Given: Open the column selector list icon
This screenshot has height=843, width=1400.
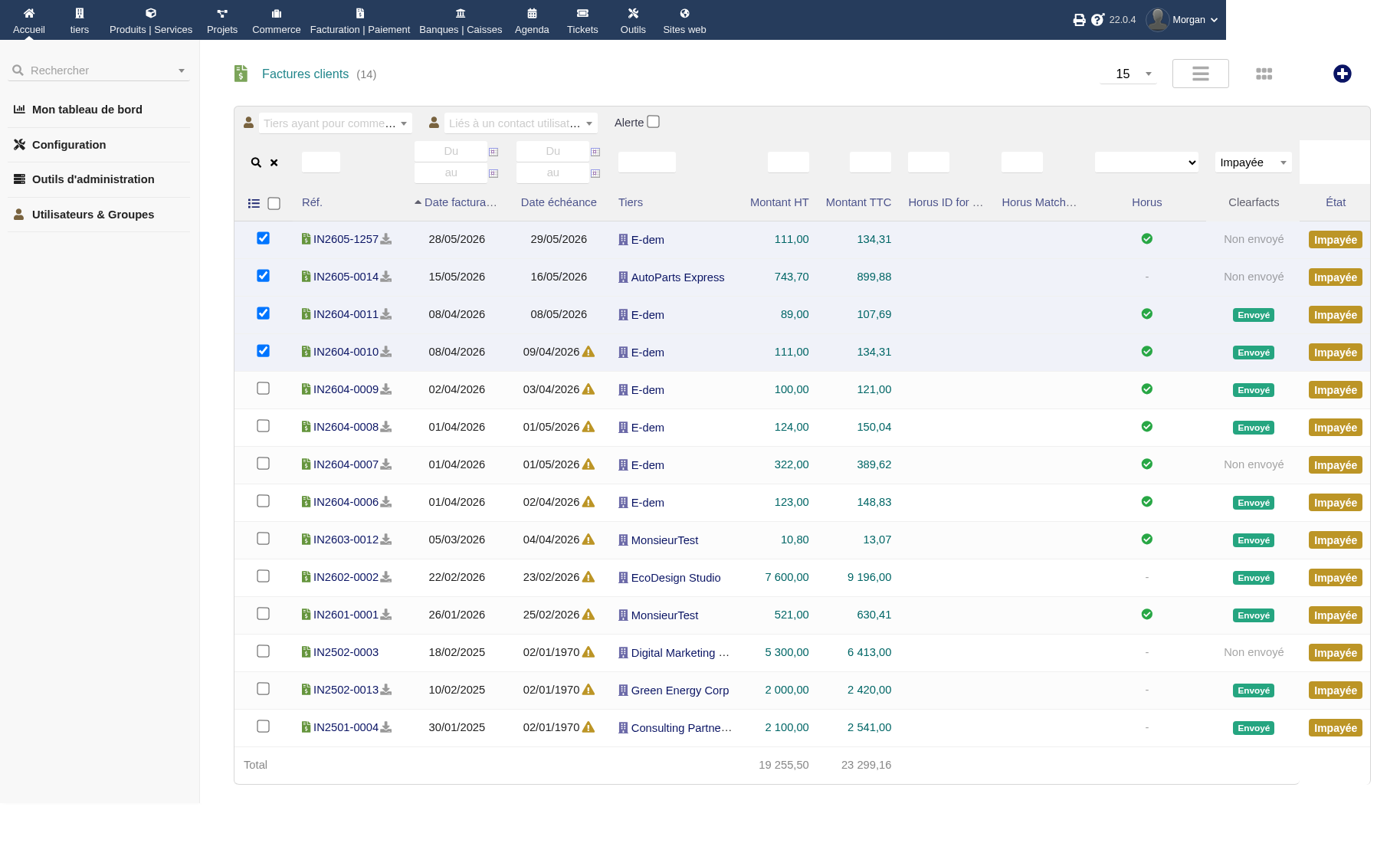Looking at the screenshot, I should point(254,203).
